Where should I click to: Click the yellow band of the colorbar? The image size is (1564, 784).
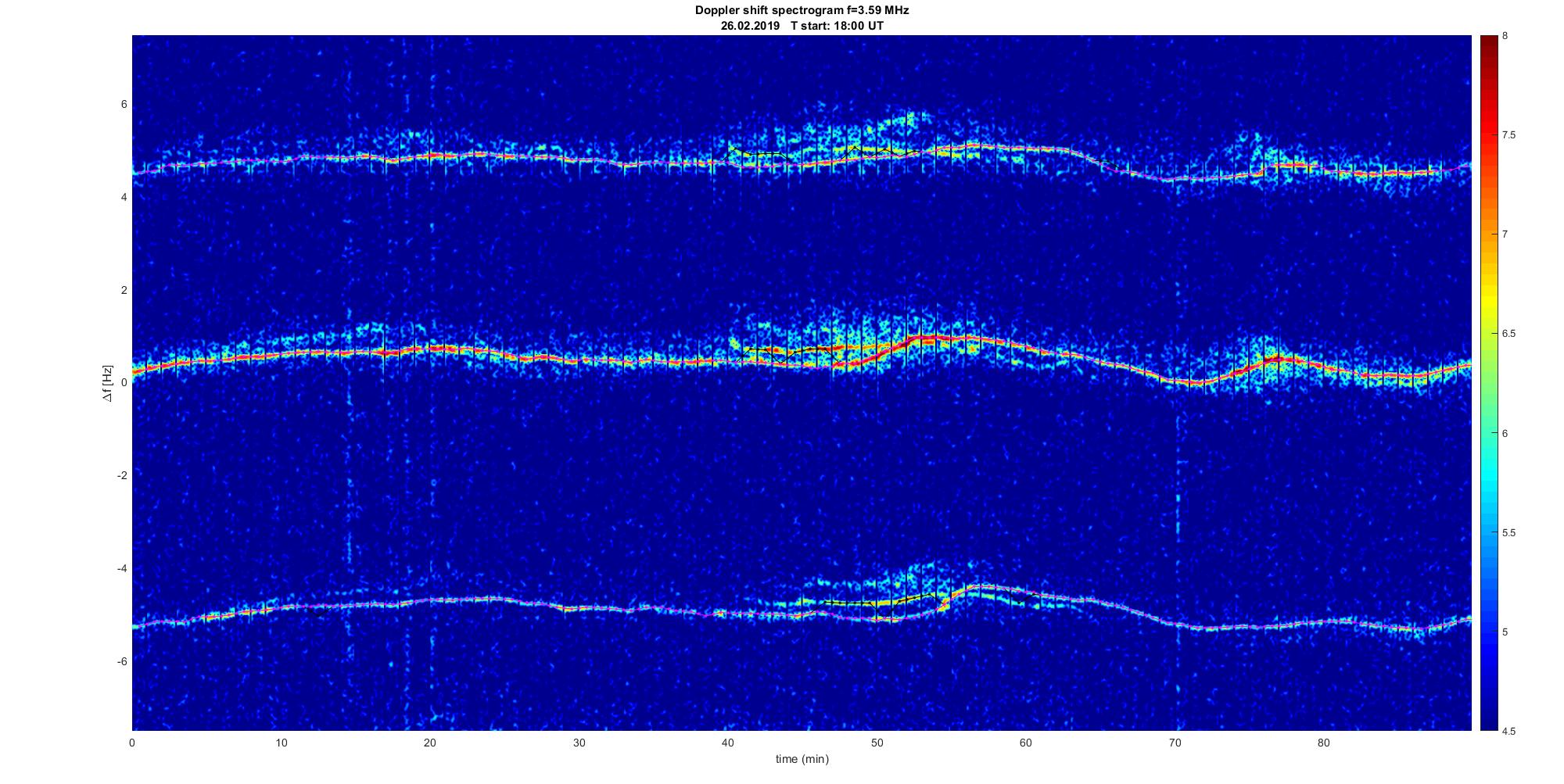click(1488, 301)
